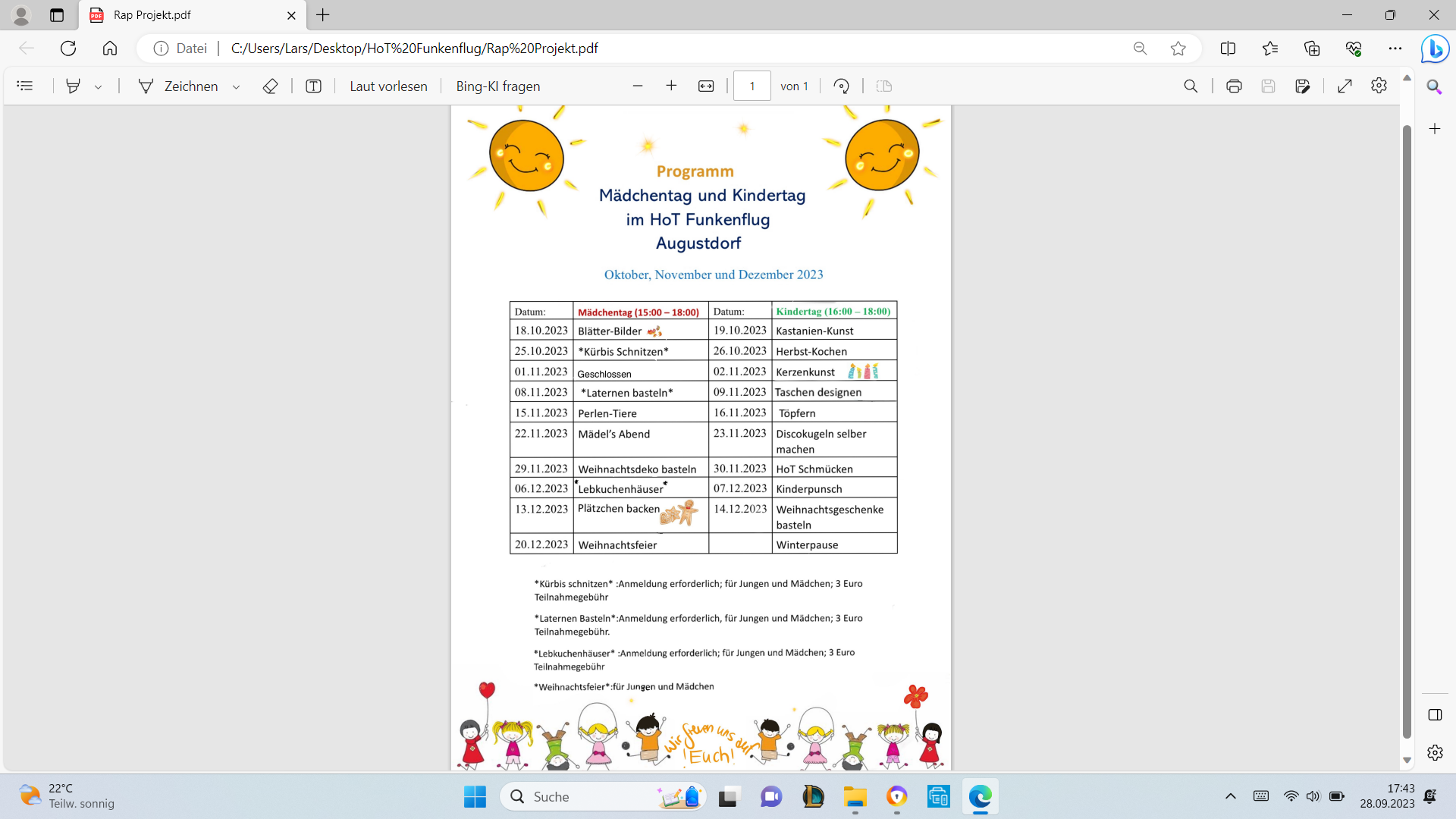The width and height of the screenshot is (1456, 819).
Task: Toggle split screen view
Action: tap(1228, 49)
